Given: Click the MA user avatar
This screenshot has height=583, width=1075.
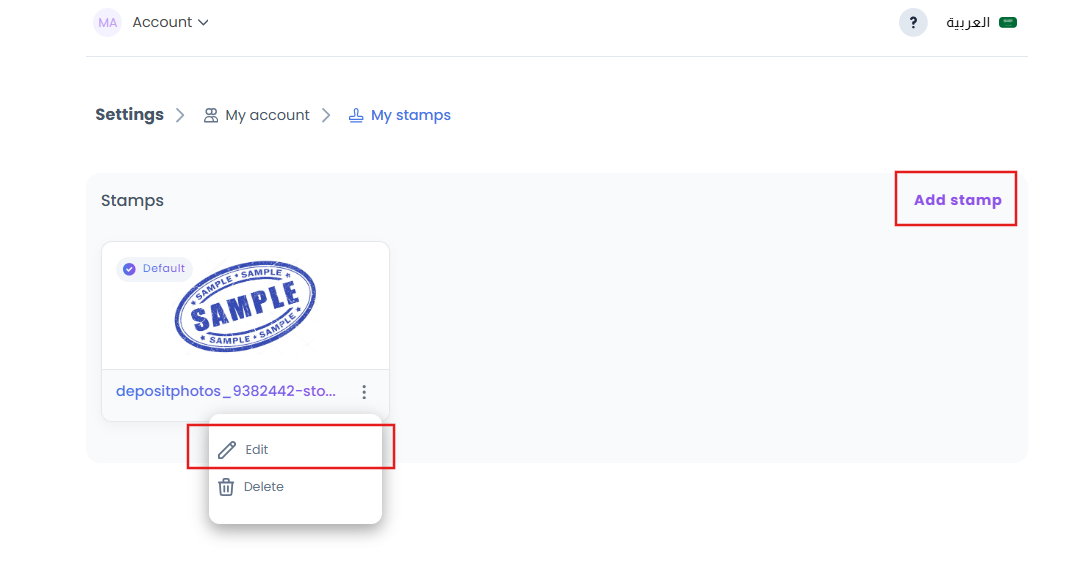Looking at the screenshot, I should tap(107, 22).
